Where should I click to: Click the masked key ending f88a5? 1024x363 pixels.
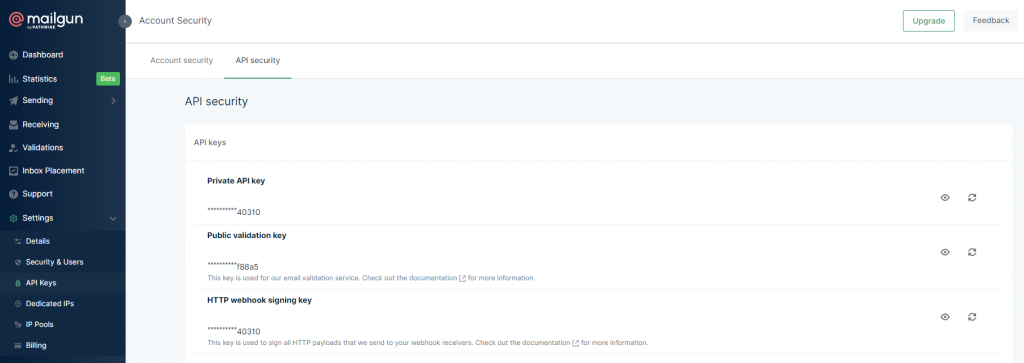[233, 266]
